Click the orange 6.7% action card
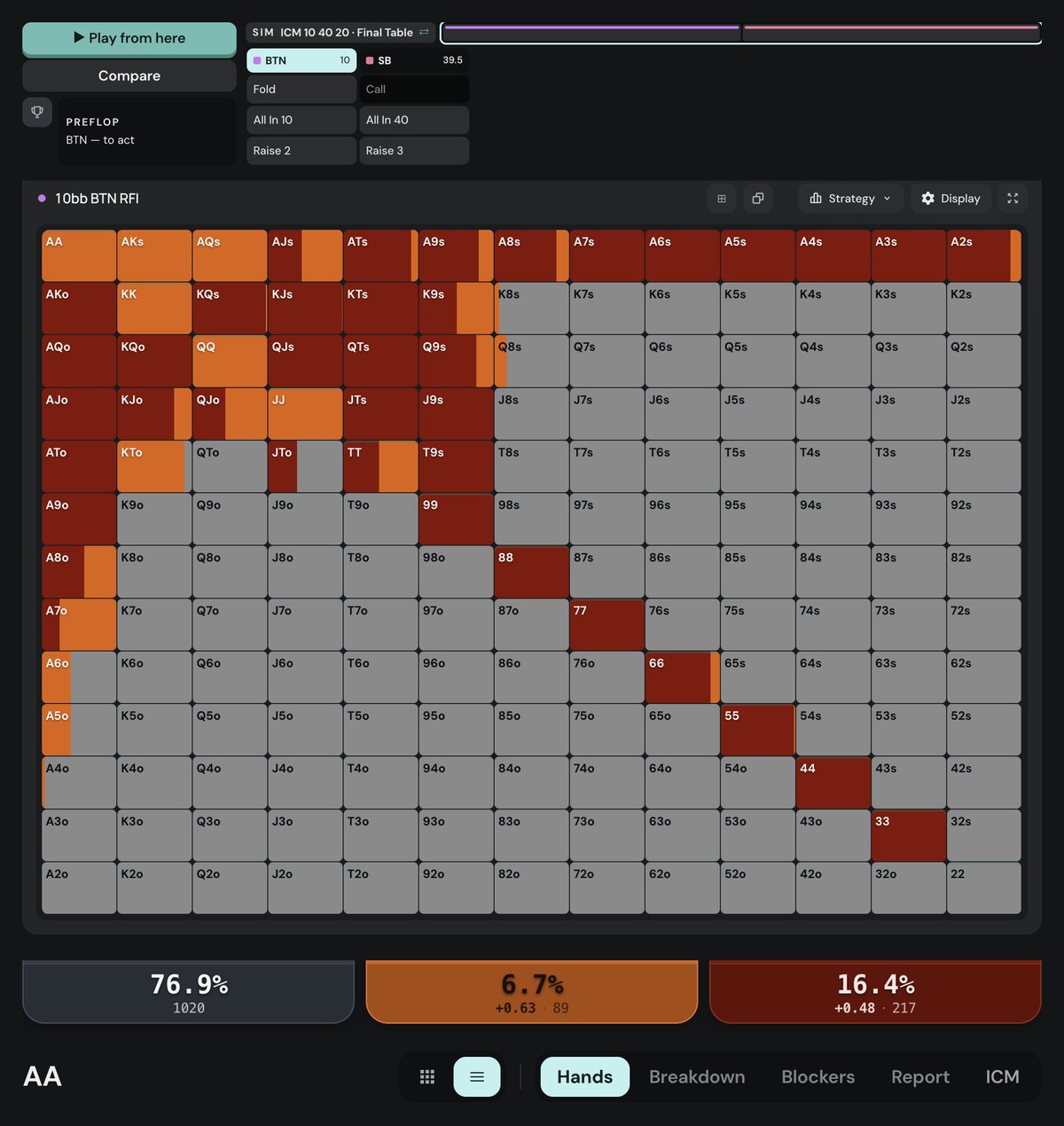The width and height of the screenshot is (1064, 1126). click(x=532, y=992)
